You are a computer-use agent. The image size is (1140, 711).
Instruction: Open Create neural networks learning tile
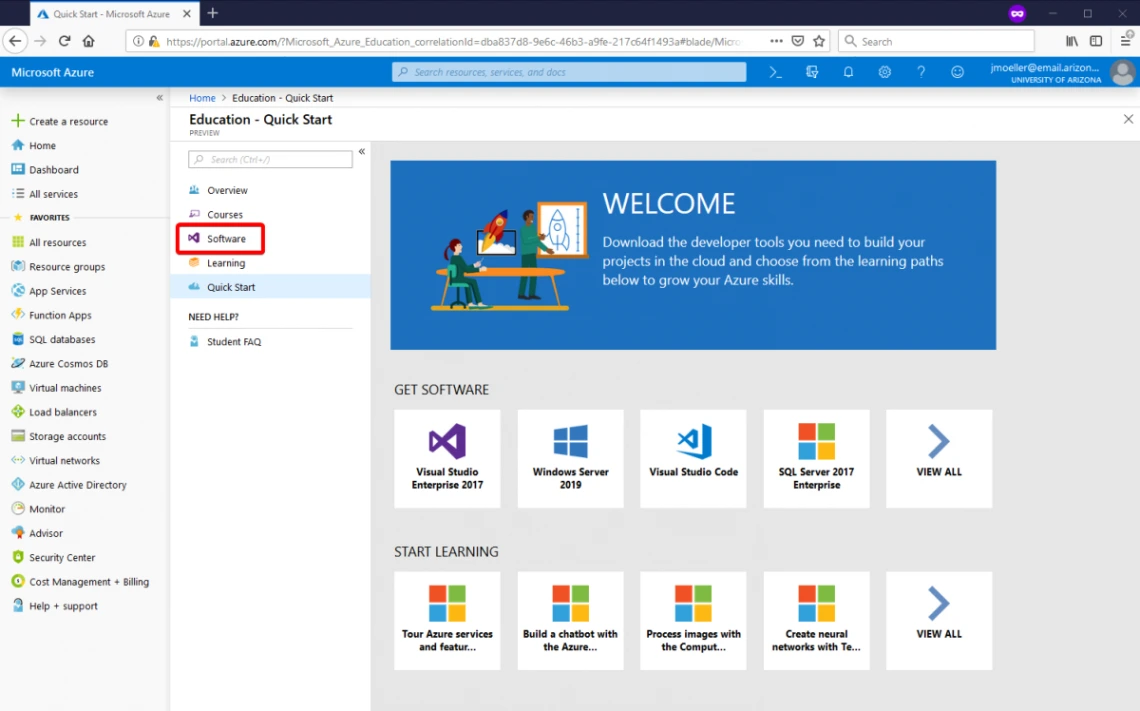coord(816,620)
